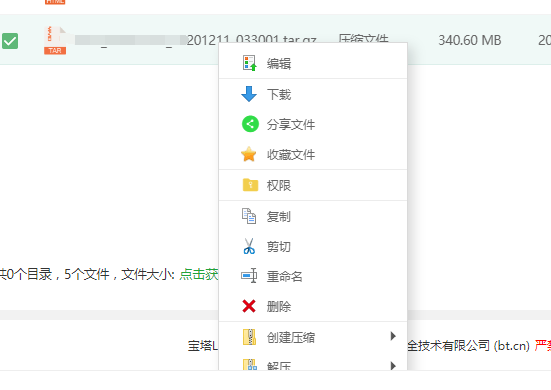
Task: Open 权限 from the context menu
Action: (313, 185)
